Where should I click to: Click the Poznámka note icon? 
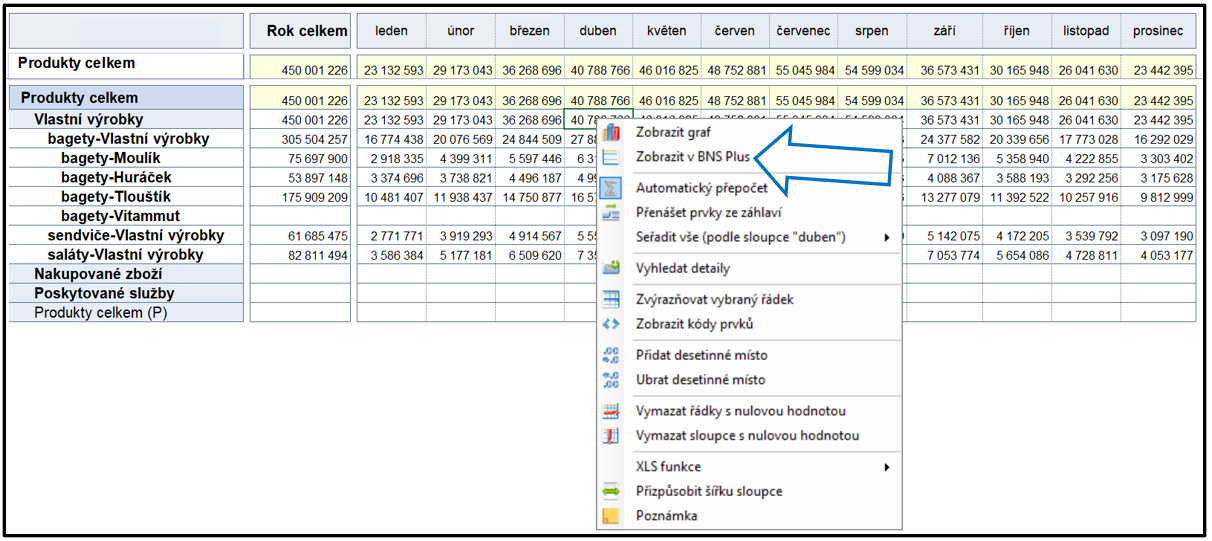[x=612, y=516]
